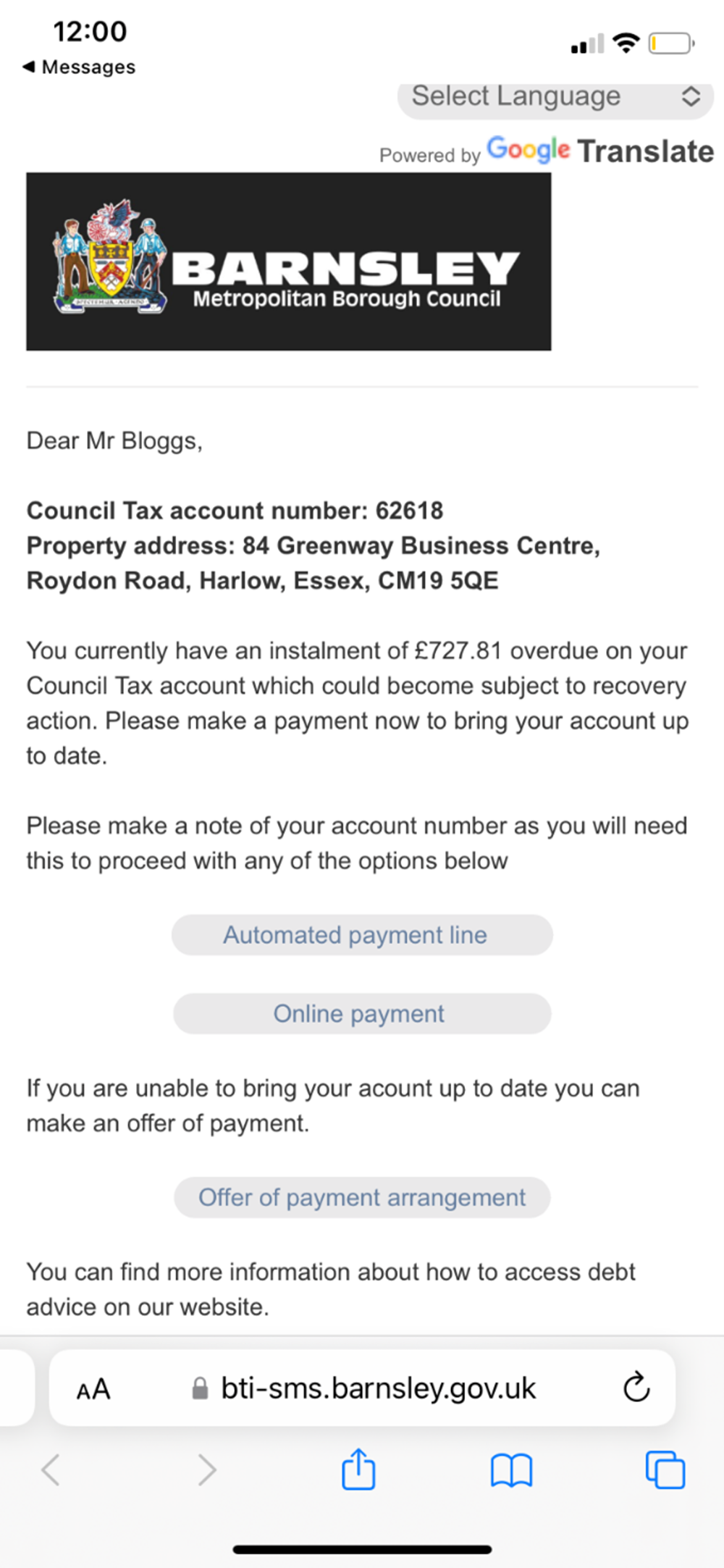Image resolution: width=724 pixels, height=1568 pixels.
Task: Click the Select Language up-down arrows
Action: (x=691, y=96)
